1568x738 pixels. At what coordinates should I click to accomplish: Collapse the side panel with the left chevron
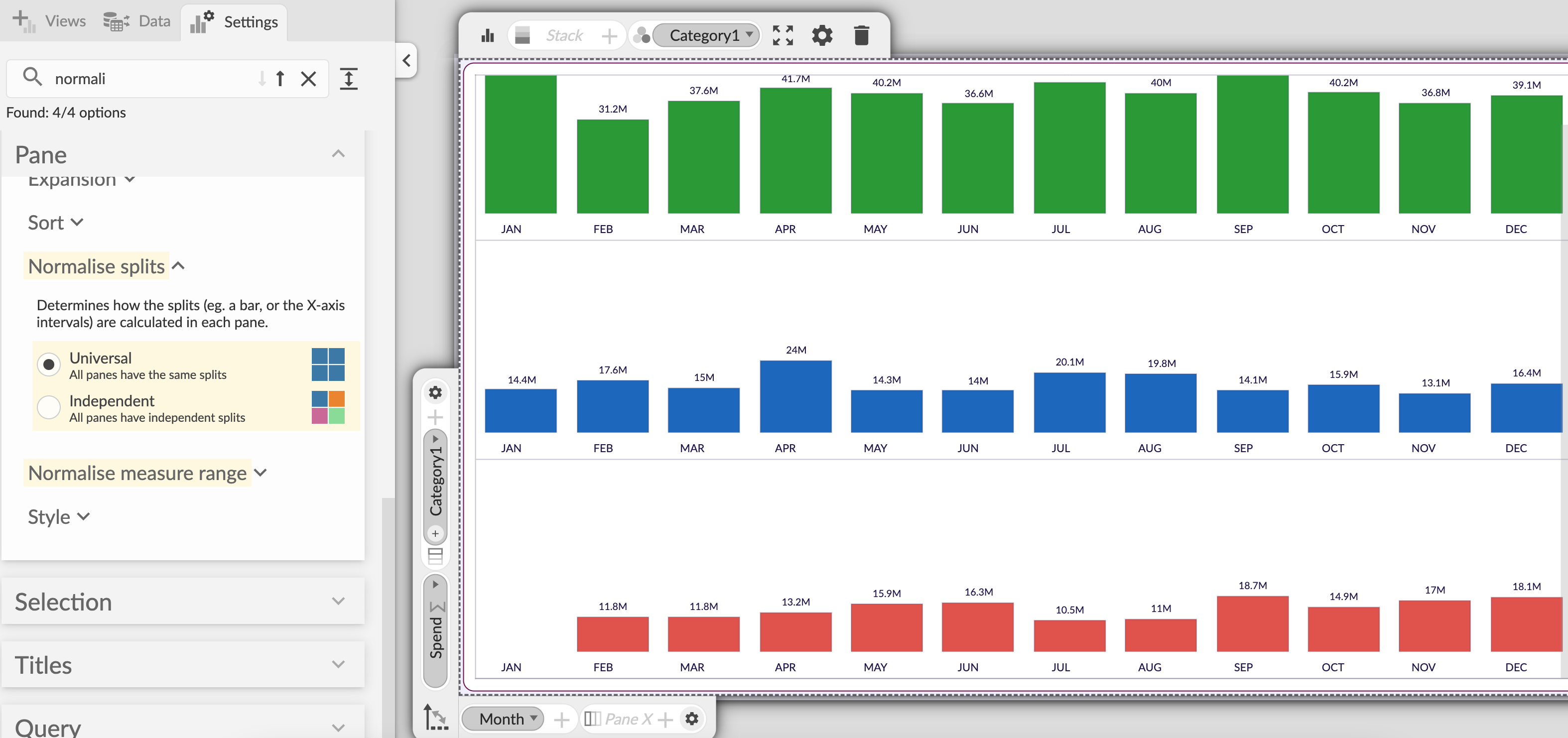tap(406, 60)
